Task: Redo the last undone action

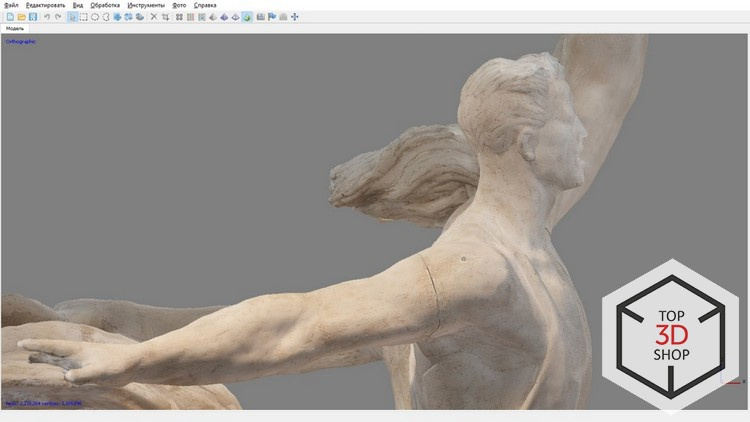Action: [58, 17]
